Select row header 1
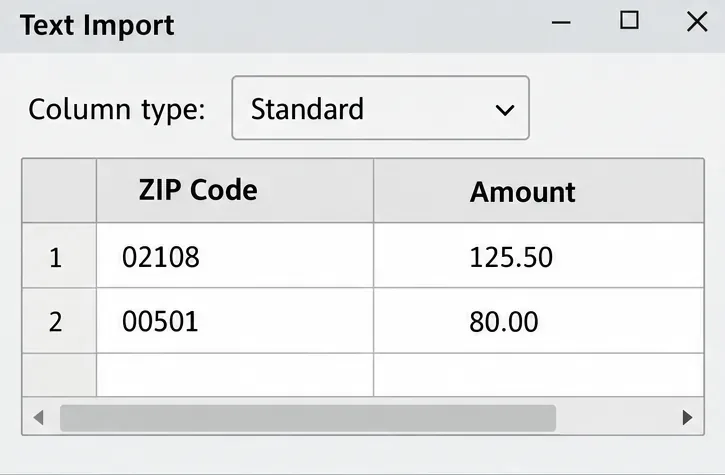725x475 pixels. point(59,256)
